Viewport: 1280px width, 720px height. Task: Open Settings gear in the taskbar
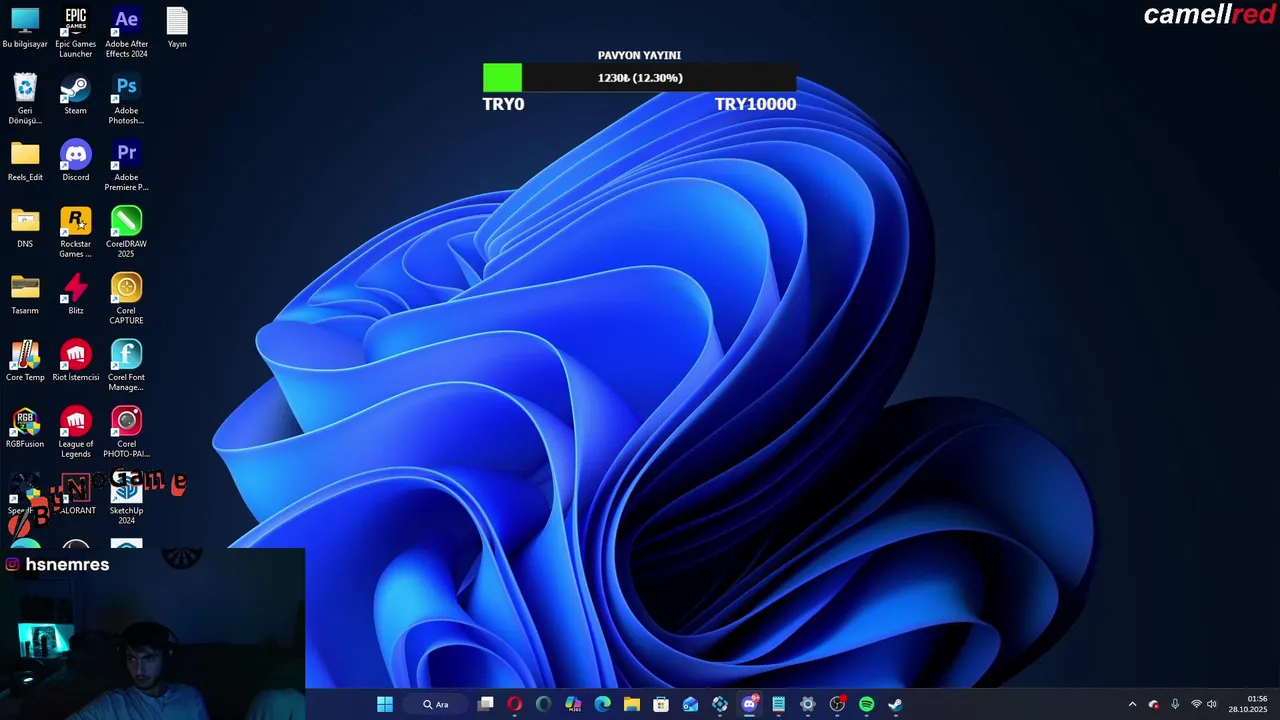pos(808,704)
